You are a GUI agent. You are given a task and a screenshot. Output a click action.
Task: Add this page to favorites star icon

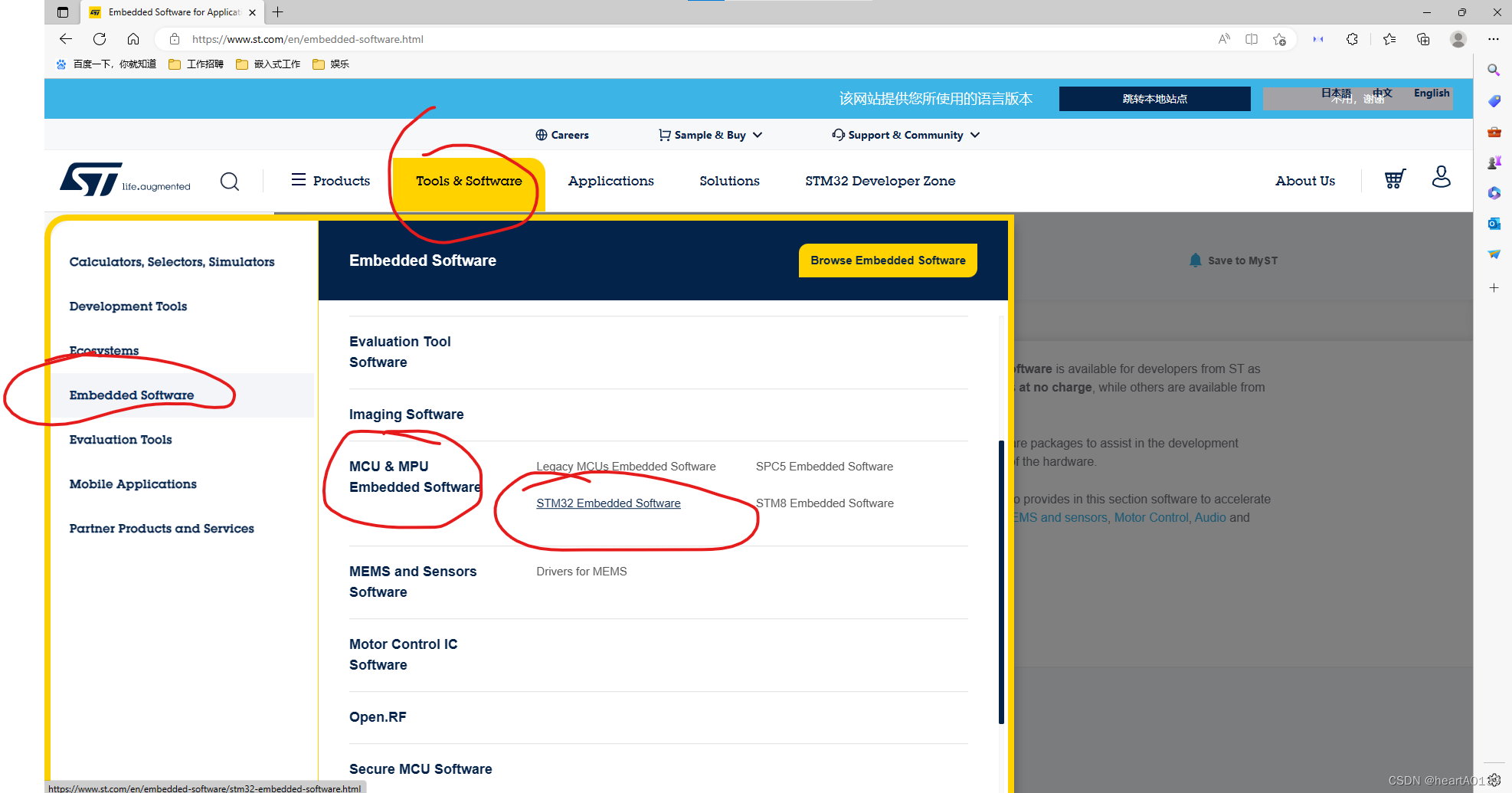coord(1279,39)
